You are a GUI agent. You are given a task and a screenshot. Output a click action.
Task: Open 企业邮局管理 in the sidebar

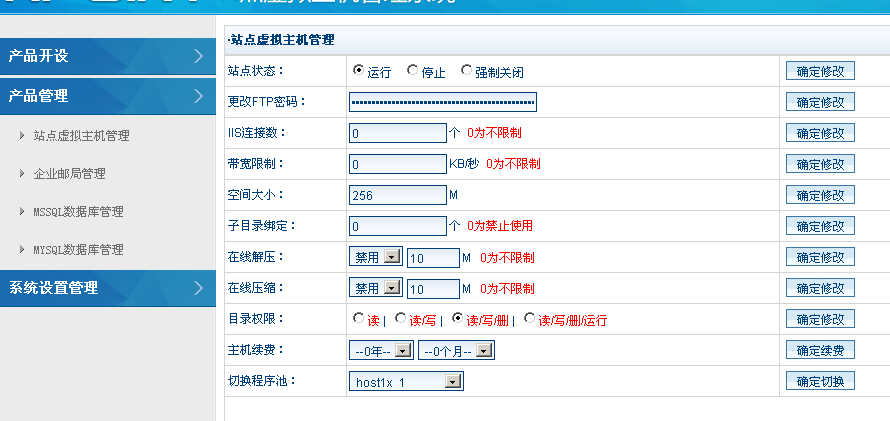click(x=69, y=174)
